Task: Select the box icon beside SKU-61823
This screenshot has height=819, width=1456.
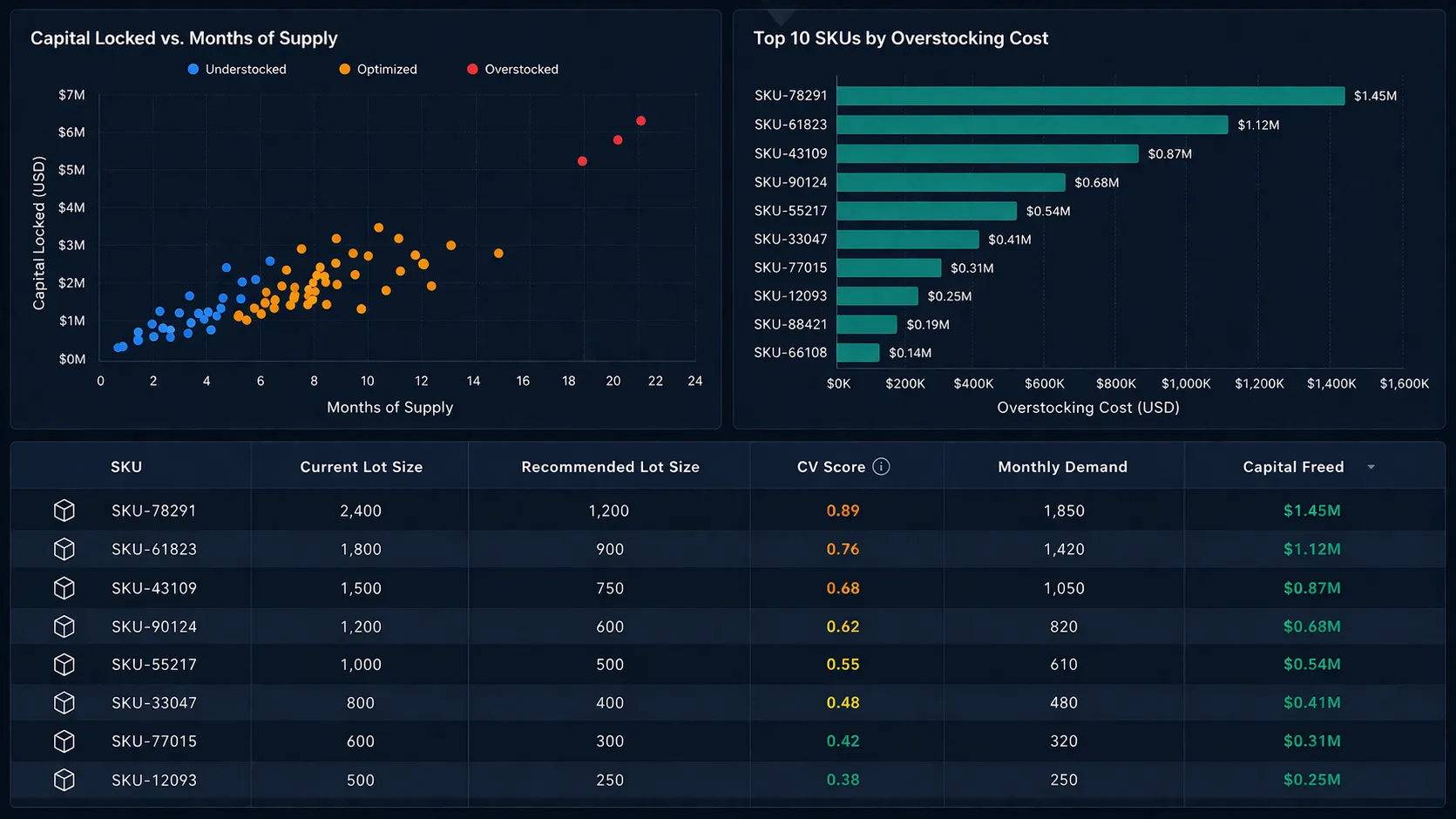Action: point(64,549)
